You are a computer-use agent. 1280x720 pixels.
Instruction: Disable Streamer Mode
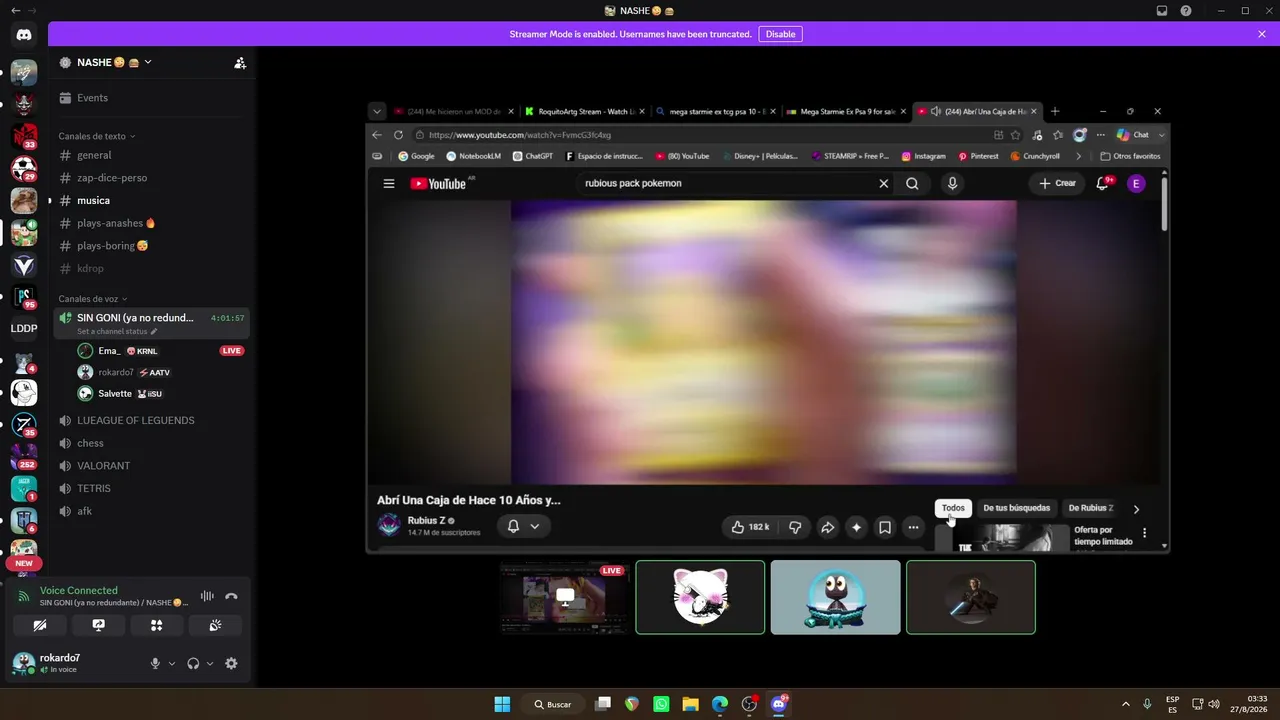coord(780,34)
